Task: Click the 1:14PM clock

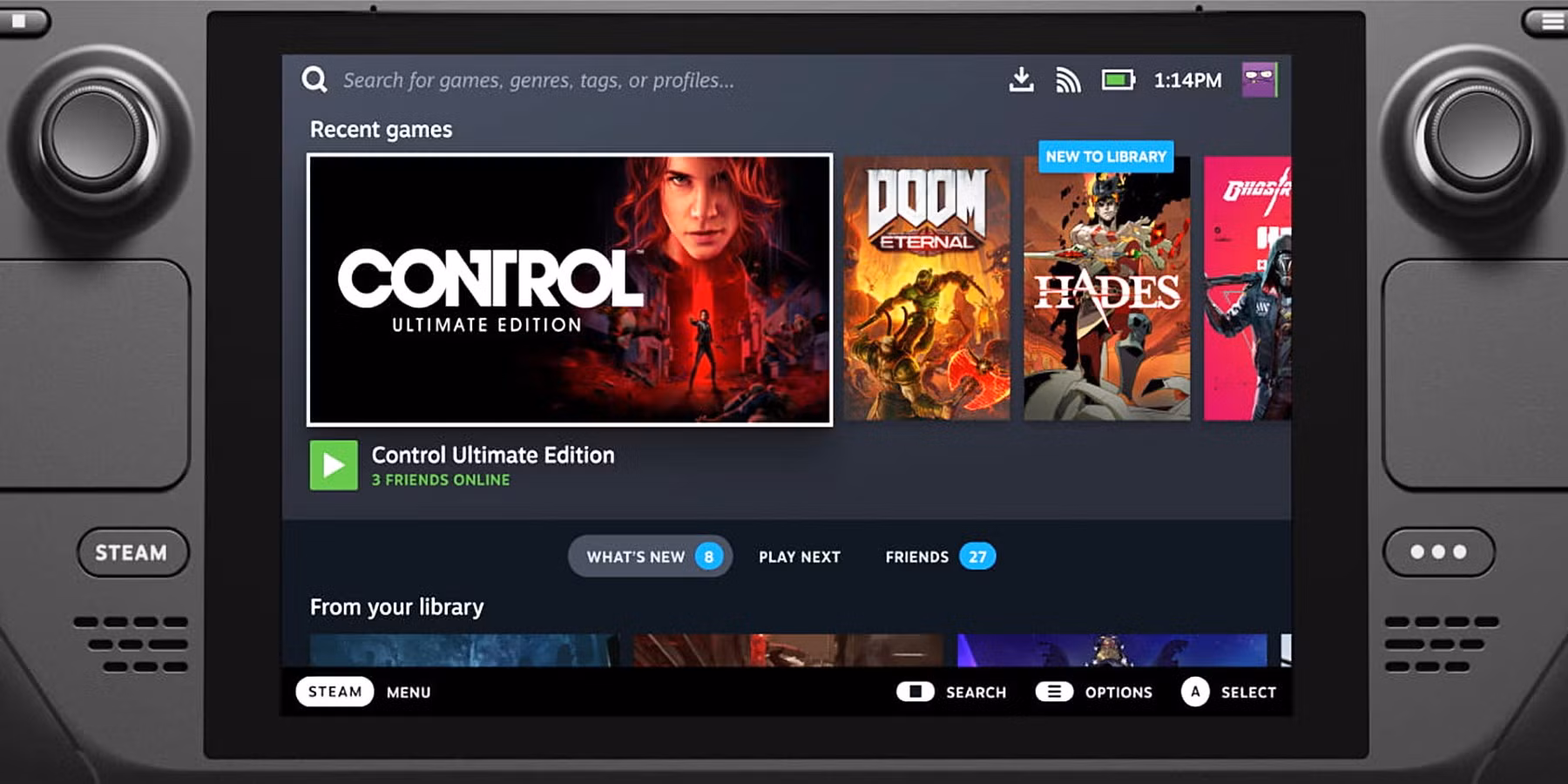Action: 1187,80
